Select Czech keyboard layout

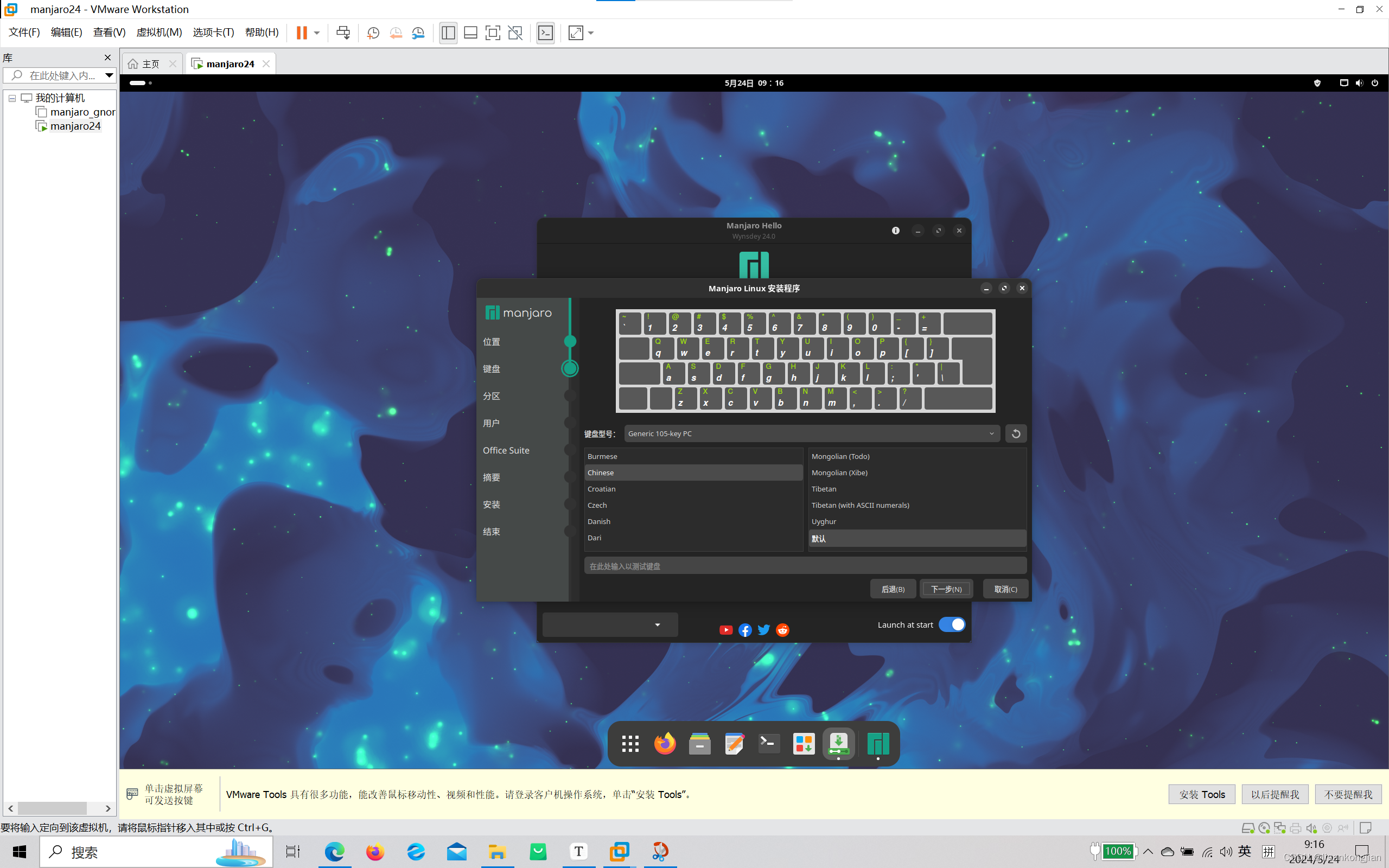pyautogui.click(x=693, y=505)
